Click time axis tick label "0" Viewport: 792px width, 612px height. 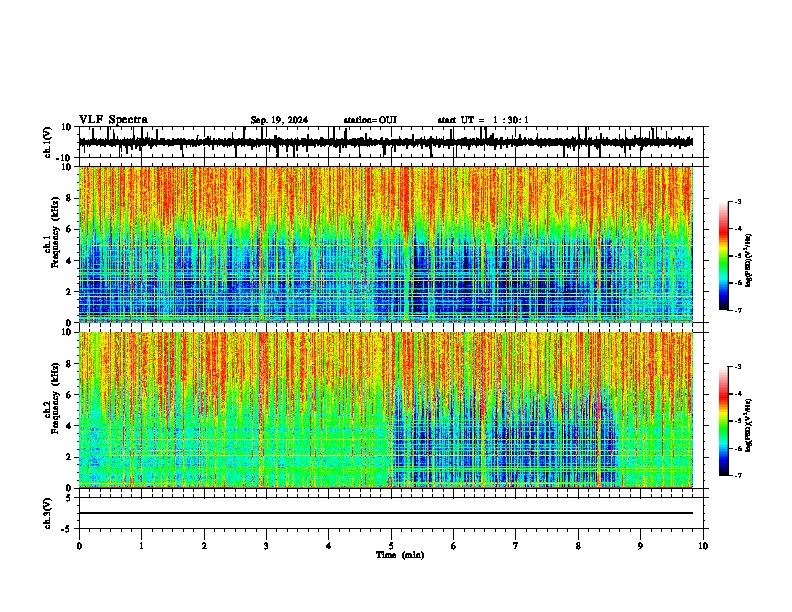79,546
